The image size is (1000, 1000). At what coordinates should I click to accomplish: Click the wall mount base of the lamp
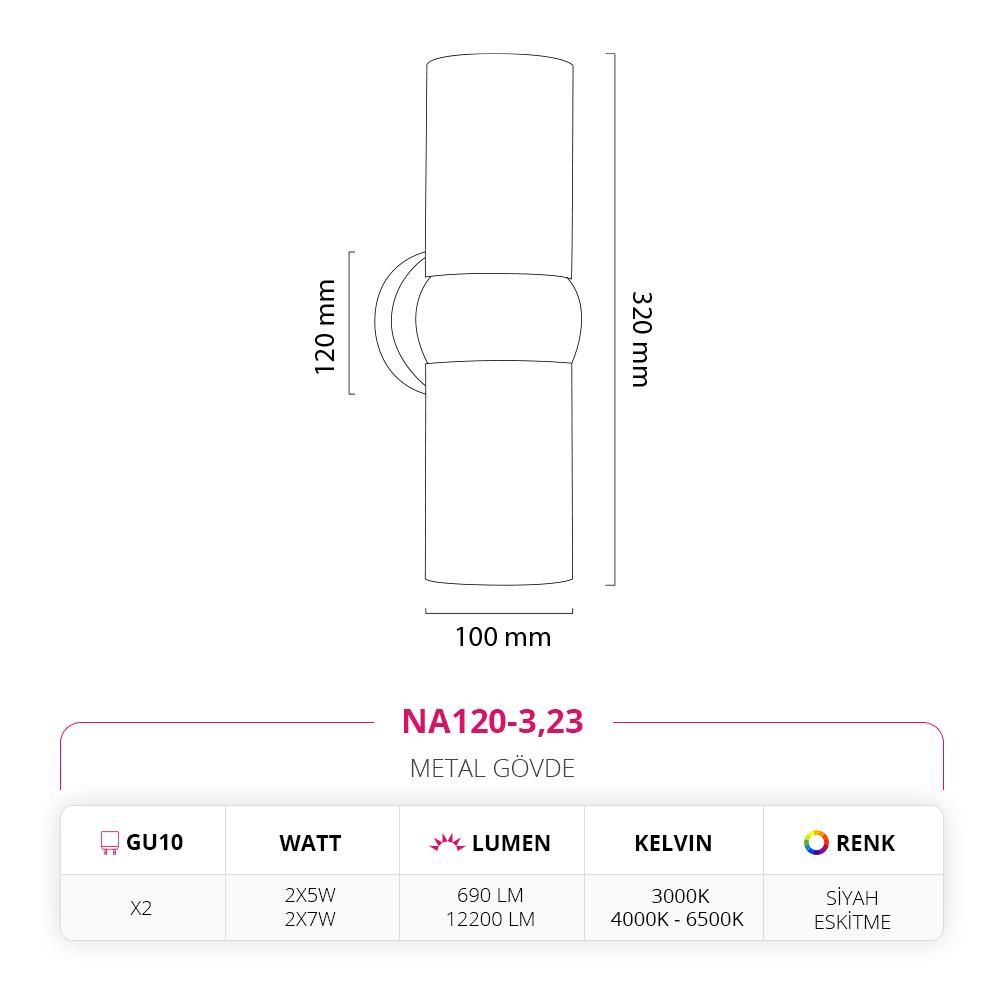coord(399,323)
